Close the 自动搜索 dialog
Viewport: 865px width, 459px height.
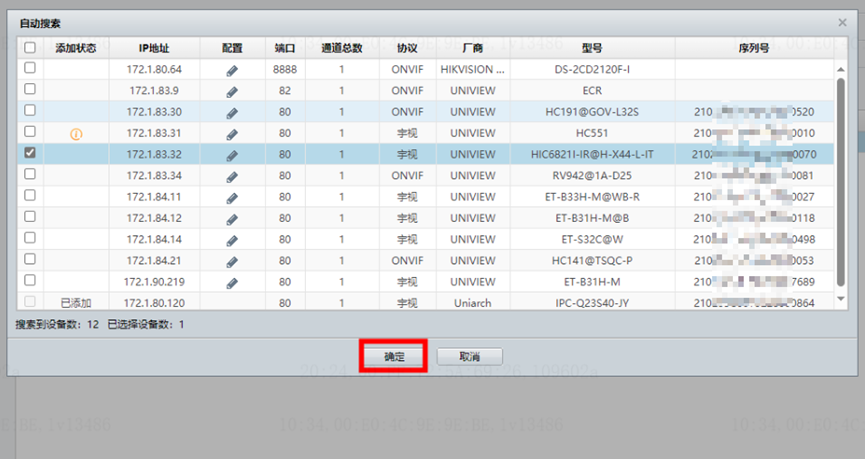[x=842, y=23]
